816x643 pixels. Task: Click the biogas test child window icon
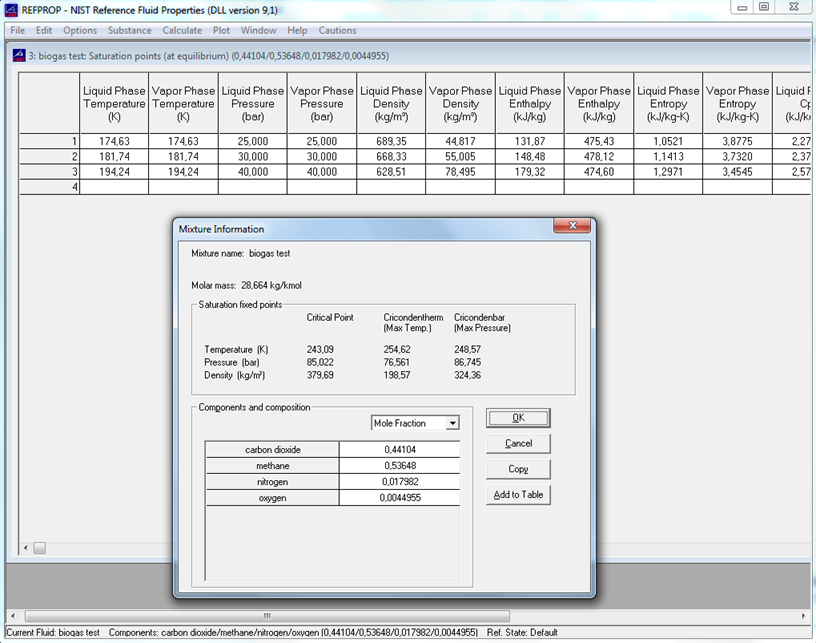(x=19, y=55)
